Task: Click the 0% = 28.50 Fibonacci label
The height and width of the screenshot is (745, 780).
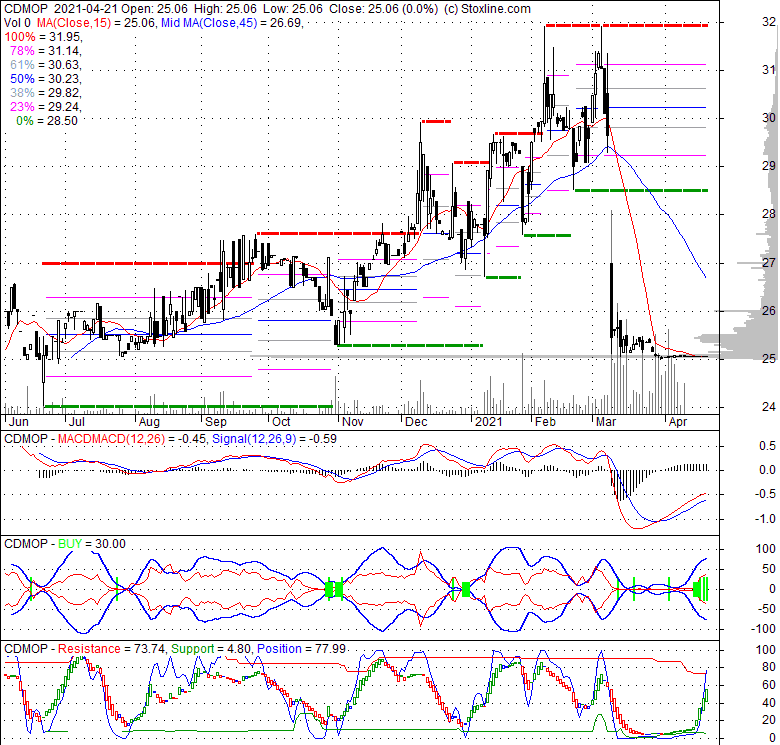Action: (47, 120)
